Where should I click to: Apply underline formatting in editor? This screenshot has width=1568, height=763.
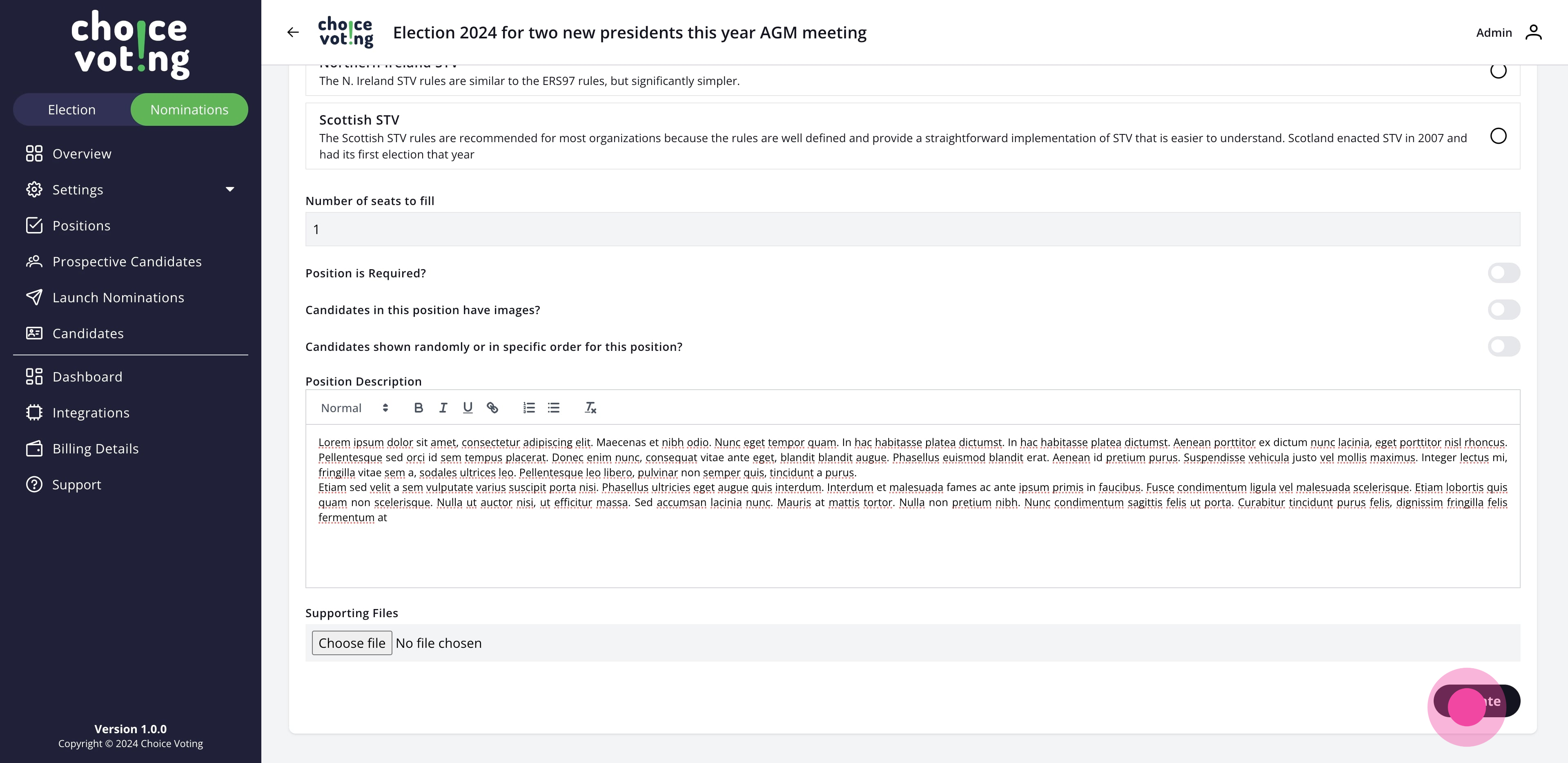pos(468,408)
